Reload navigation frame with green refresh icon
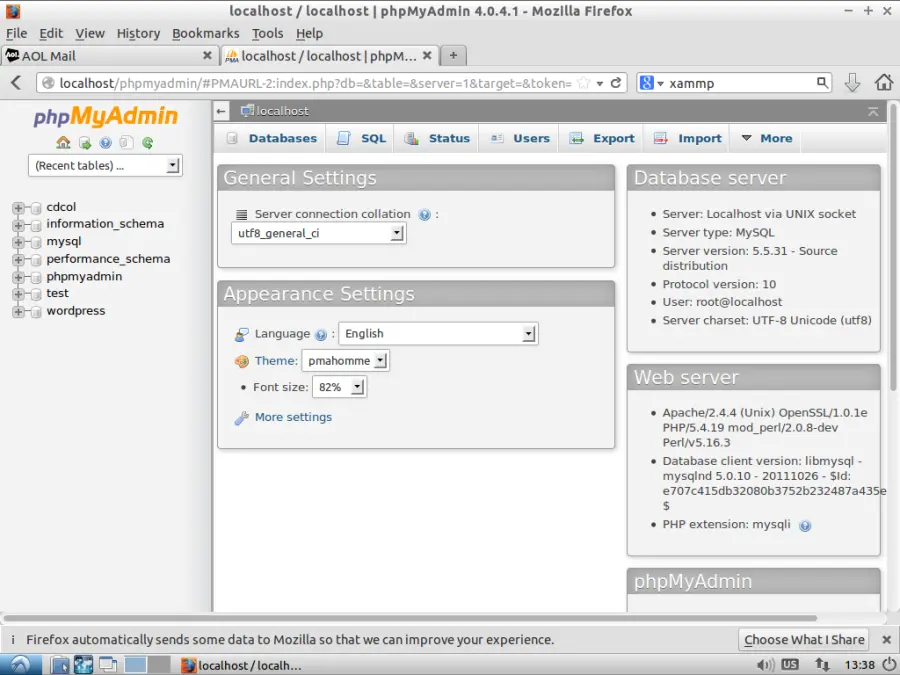 click(x=148, y=142)
